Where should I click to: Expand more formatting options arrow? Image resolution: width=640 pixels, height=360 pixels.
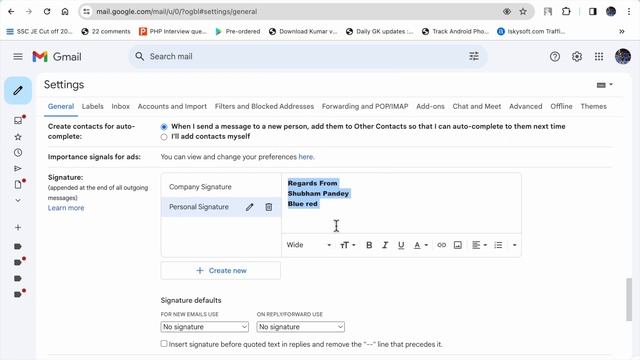click(514, 245)
